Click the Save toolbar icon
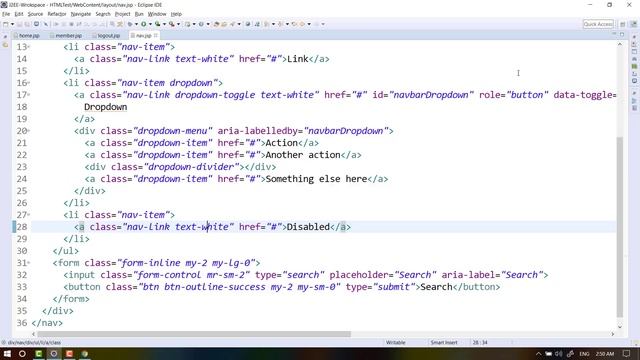 pyautogui.click(x=19, y=24)
